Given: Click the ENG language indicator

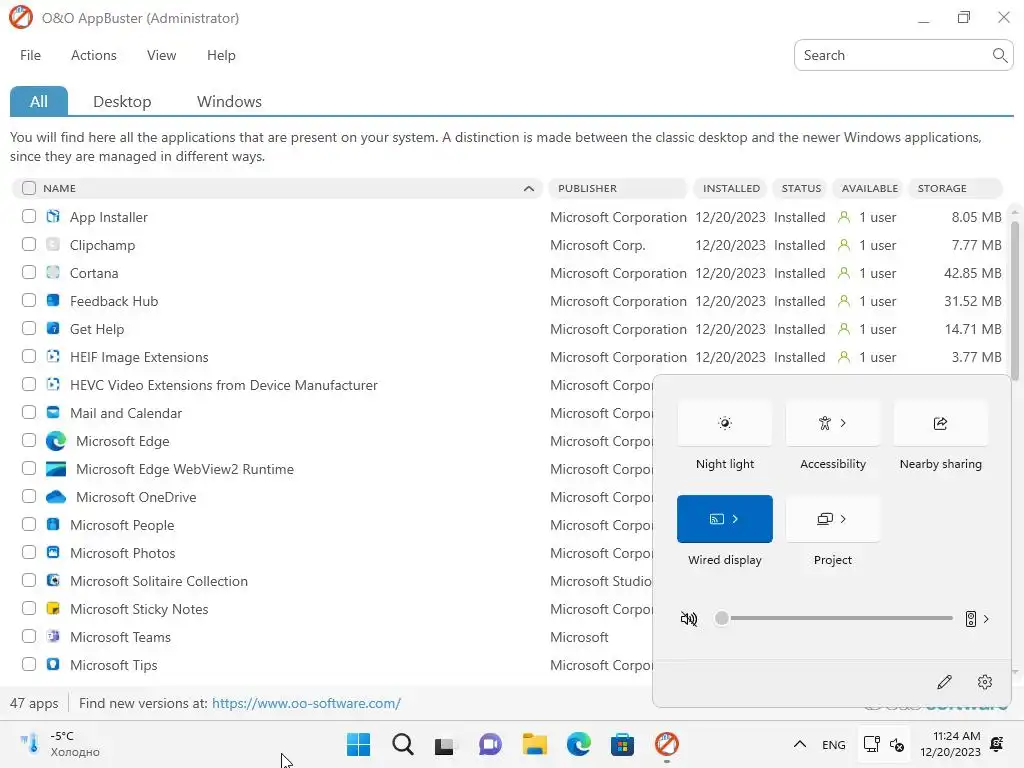Looking at the screenshot, I should (x=833, y=744).
